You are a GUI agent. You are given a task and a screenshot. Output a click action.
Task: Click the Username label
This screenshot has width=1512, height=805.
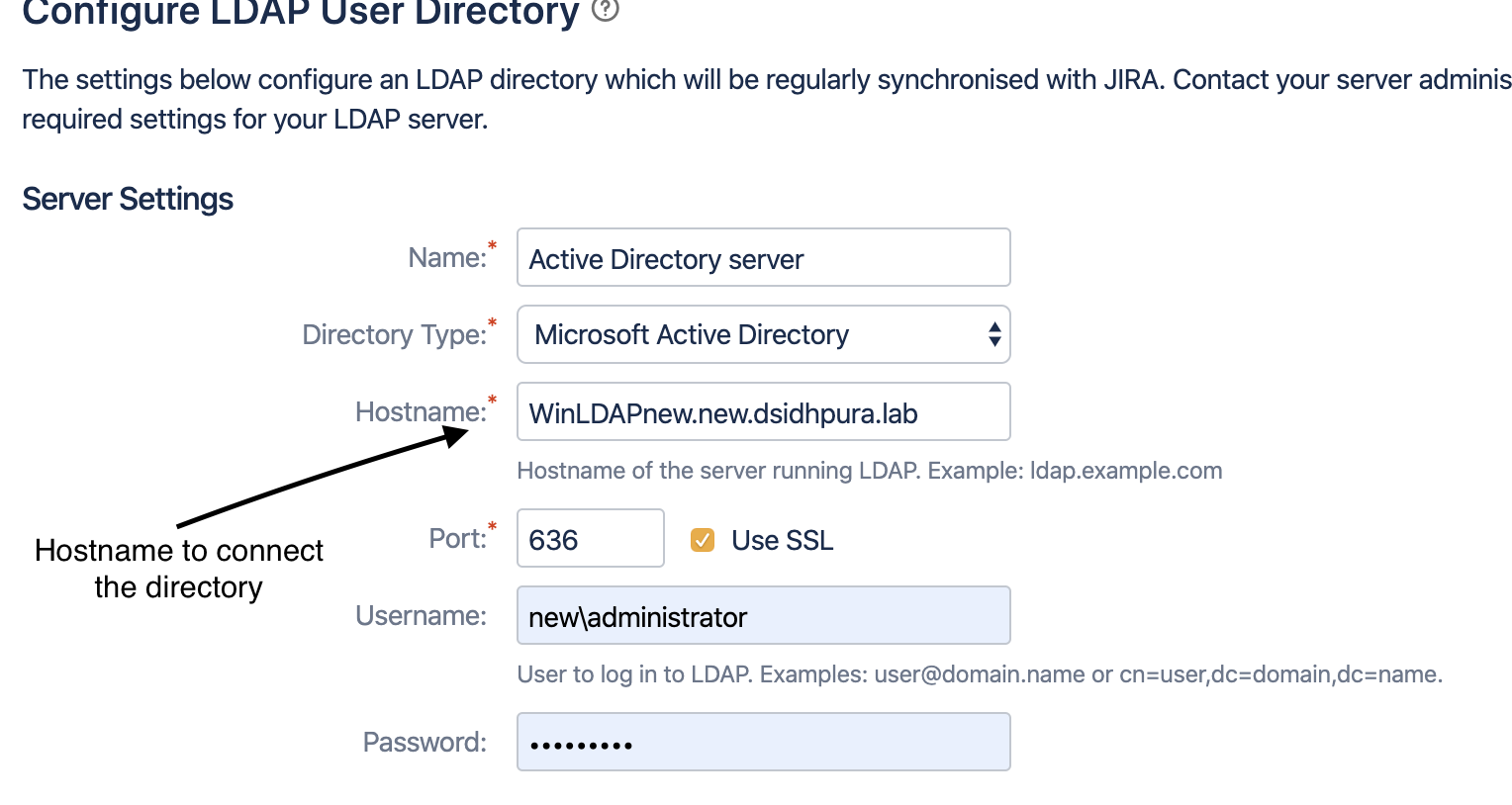coord(422,615)
